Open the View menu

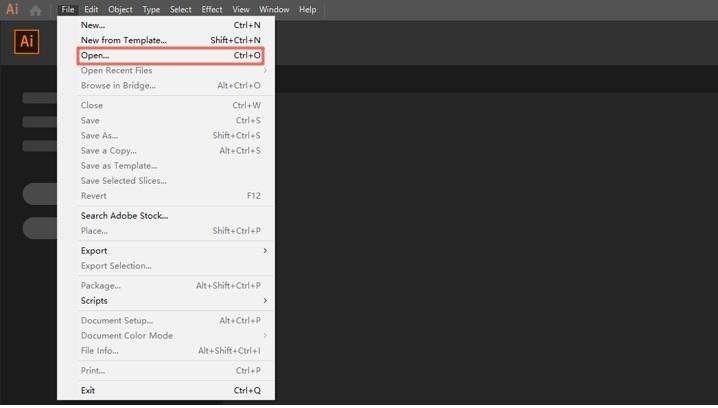[x=241, y=9]
